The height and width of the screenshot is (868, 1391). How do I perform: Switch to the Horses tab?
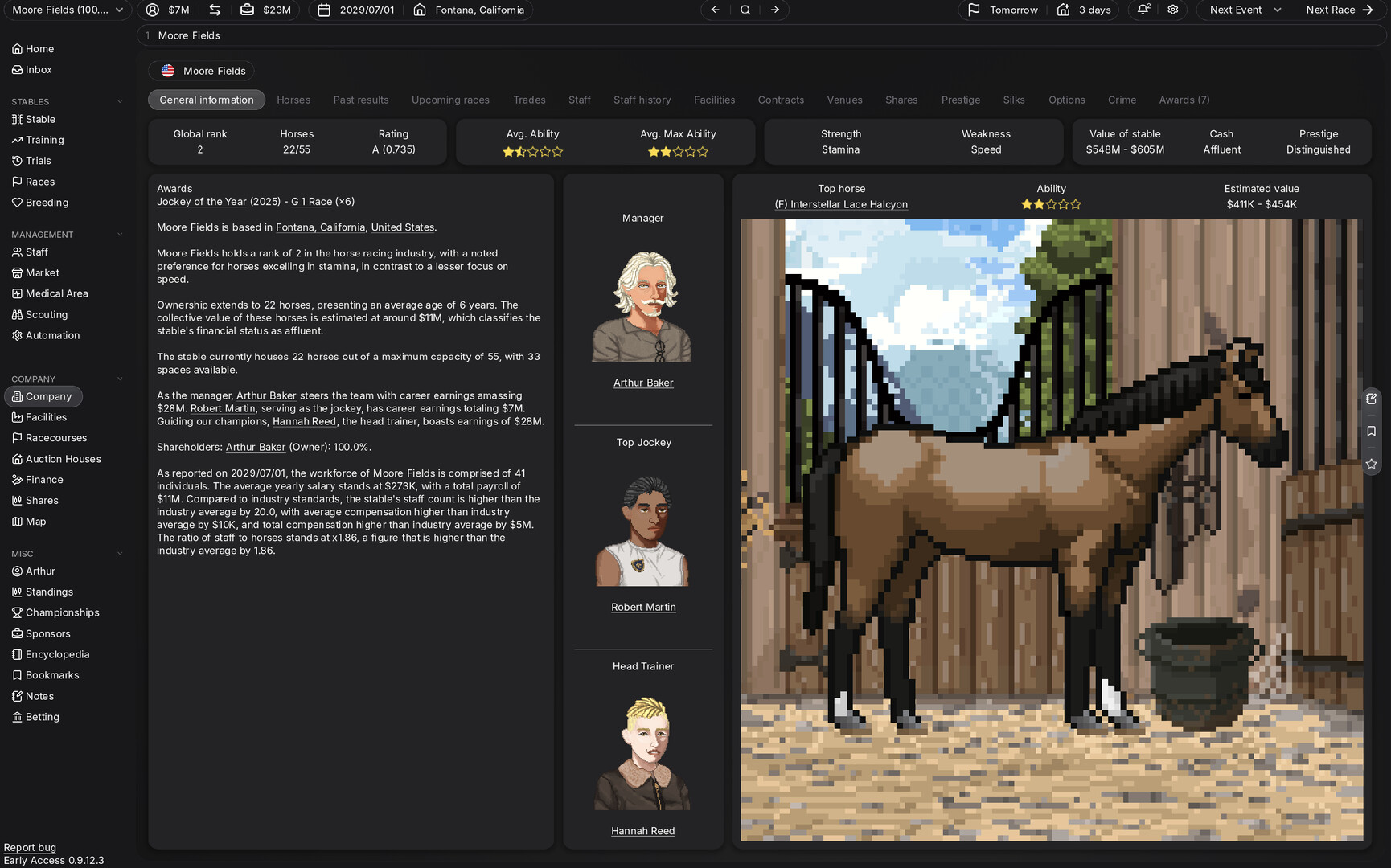click(x=293, y=100)
